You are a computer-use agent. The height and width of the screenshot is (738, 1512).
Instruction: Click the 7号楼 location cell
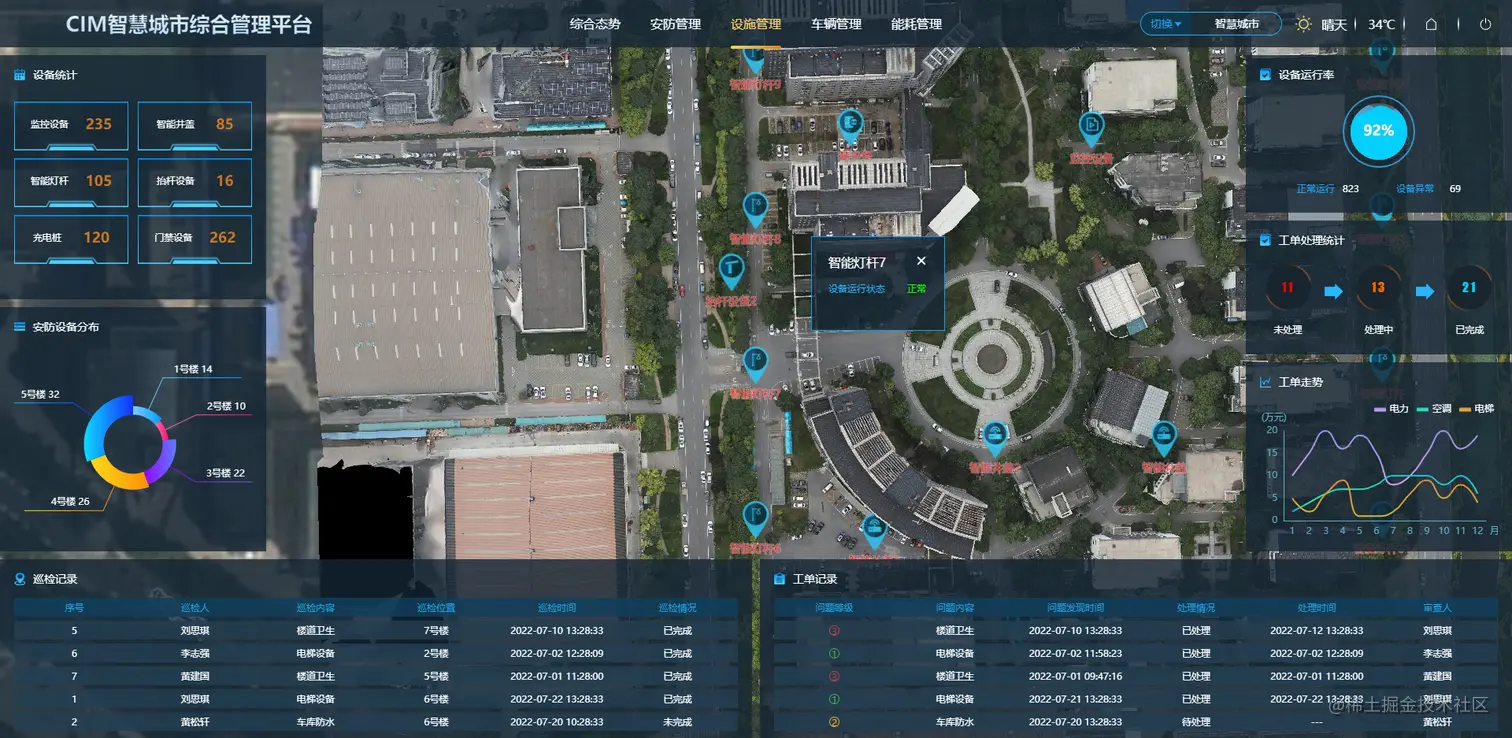click(x=436, y=631)
